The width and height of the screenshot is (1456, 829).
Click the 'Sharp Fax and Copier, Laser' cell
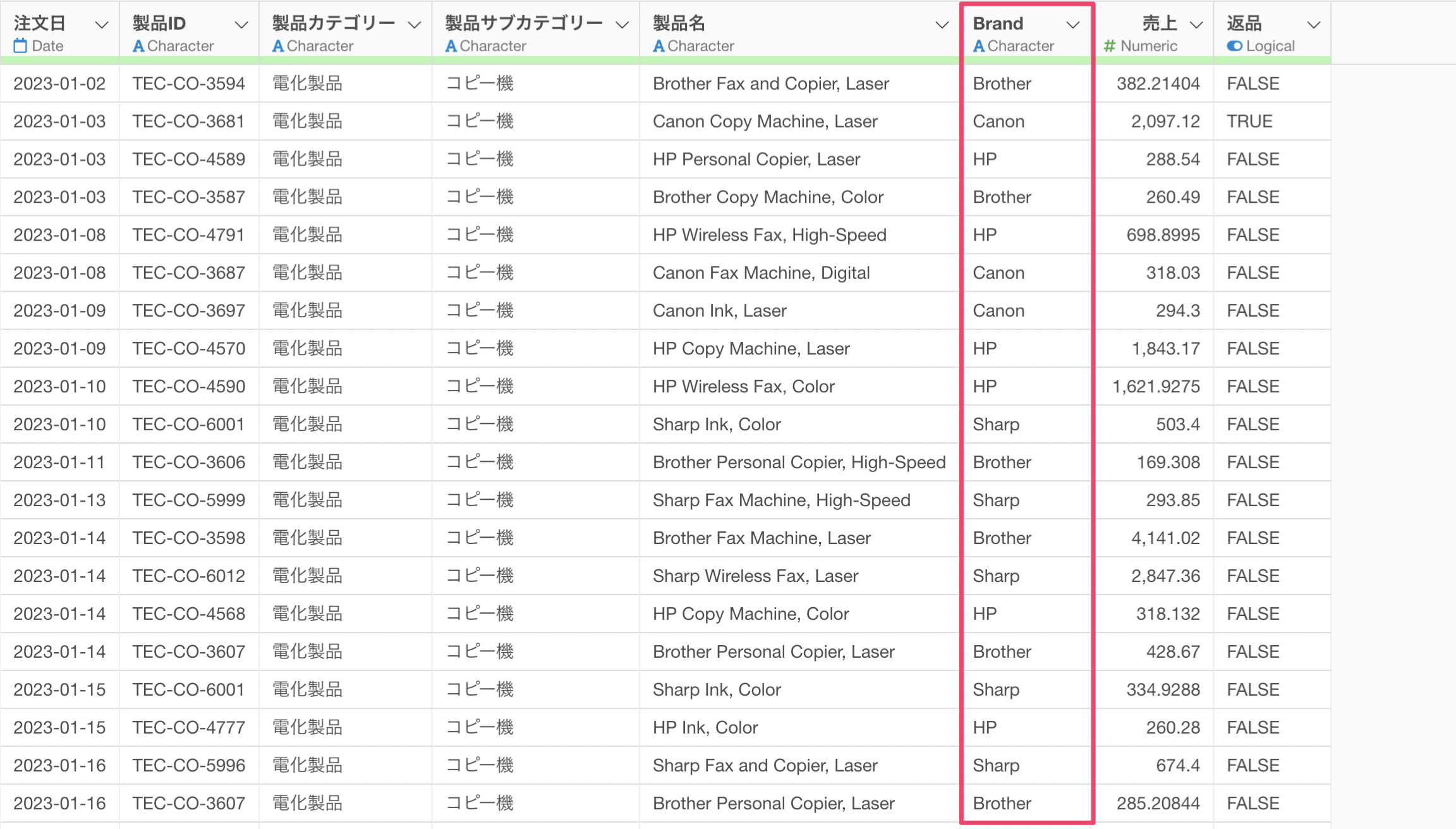[x=799, y=766]
